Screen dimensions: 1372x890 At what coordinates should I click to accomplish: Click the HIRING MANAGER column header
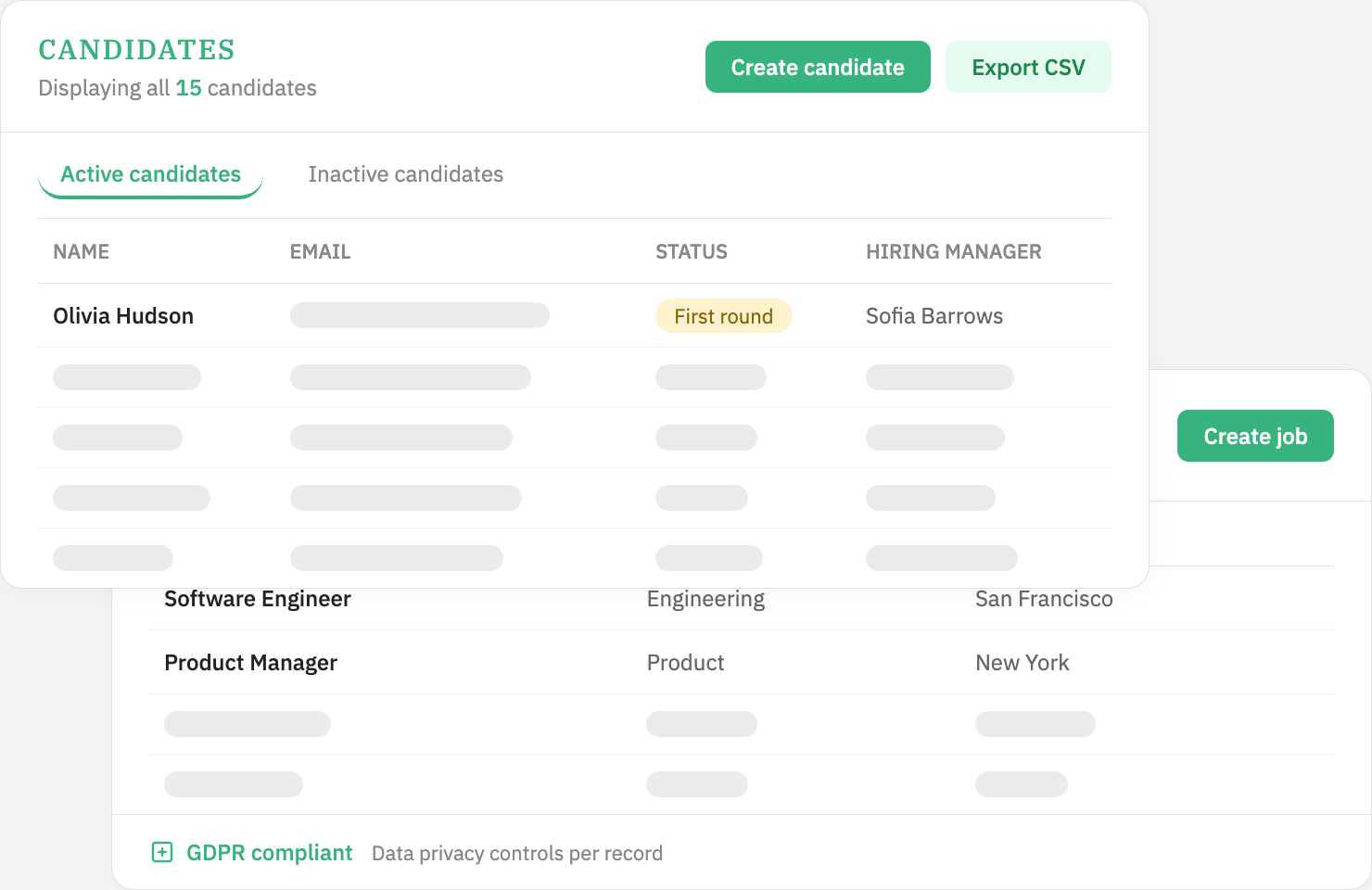click(x=954, y=251)
